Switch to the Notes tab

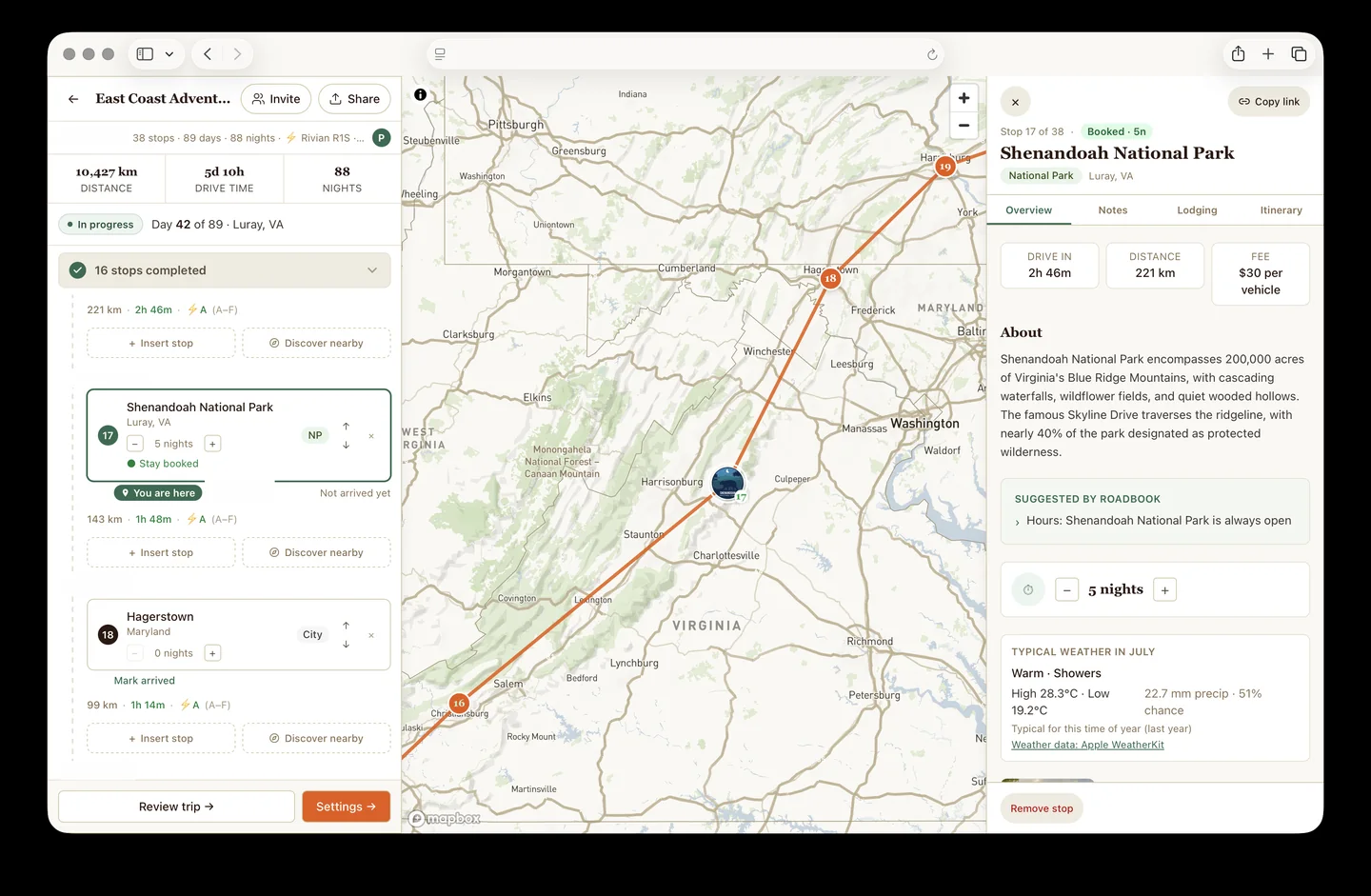(x=1112, y=210)
